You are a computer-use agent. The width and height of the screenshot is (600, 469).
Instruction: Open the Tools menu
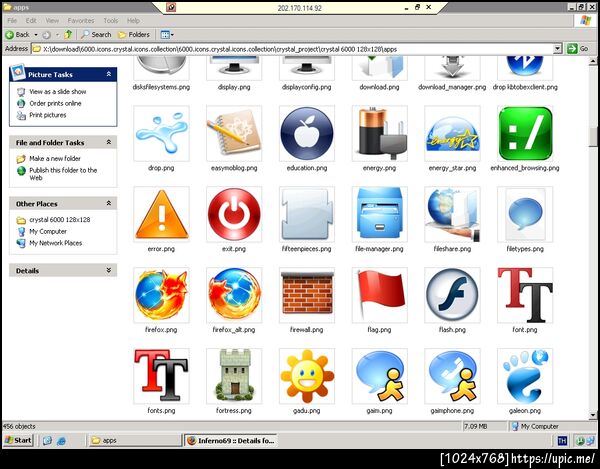[x=111, y=21]
